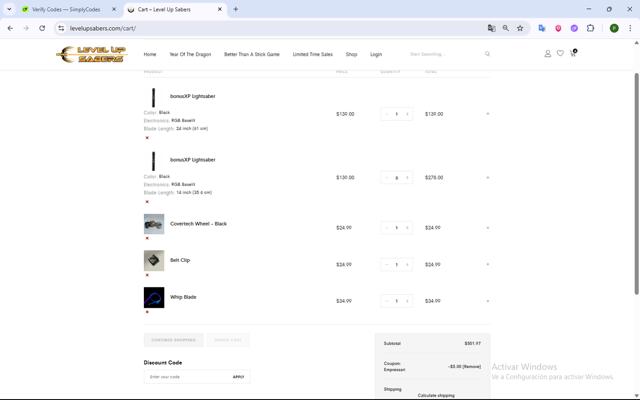Screen dimensions: 640x400
Task: Open Limited Time Sales menu item
Action: [x=313, y=54]
